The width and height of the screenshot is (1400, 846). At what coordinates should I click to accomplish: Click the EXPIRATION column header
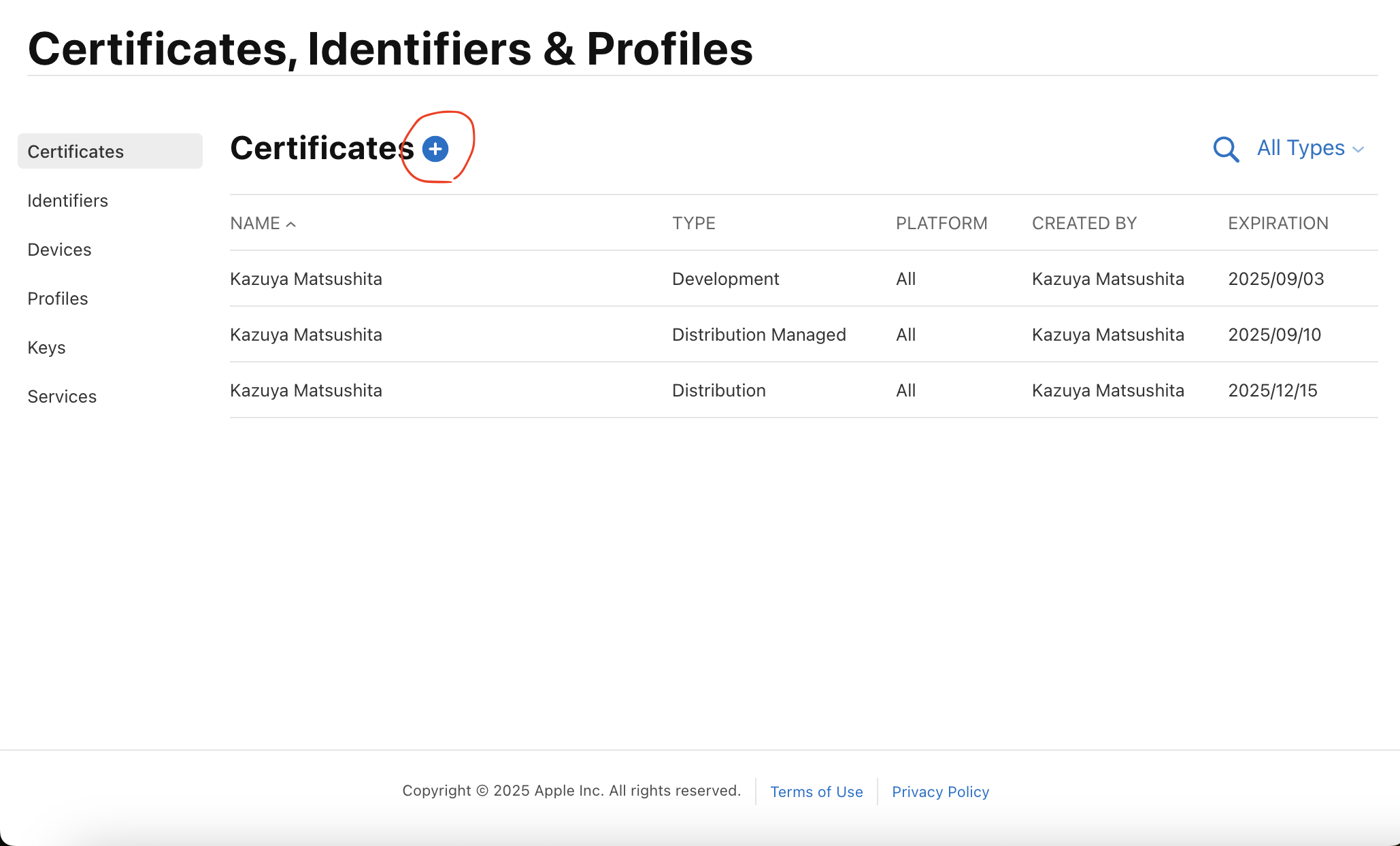tap(1278, 223)
